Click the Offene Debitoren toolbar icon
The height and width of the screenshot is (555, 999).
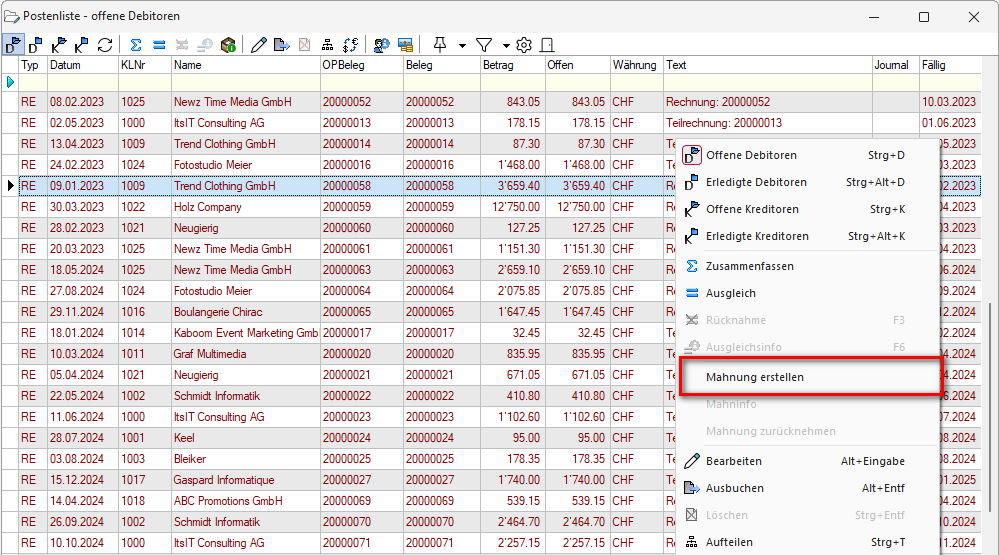coord(12,45)
